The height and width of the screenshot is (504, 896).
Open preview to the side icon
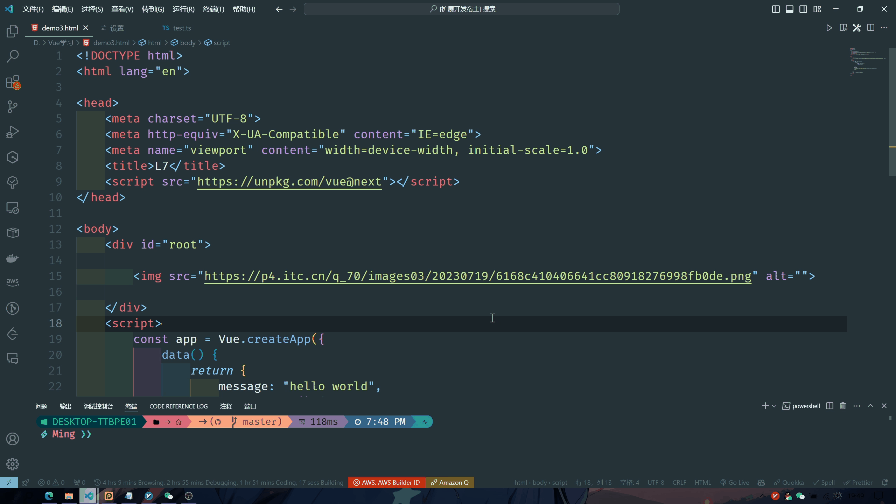tap(843, 27)
